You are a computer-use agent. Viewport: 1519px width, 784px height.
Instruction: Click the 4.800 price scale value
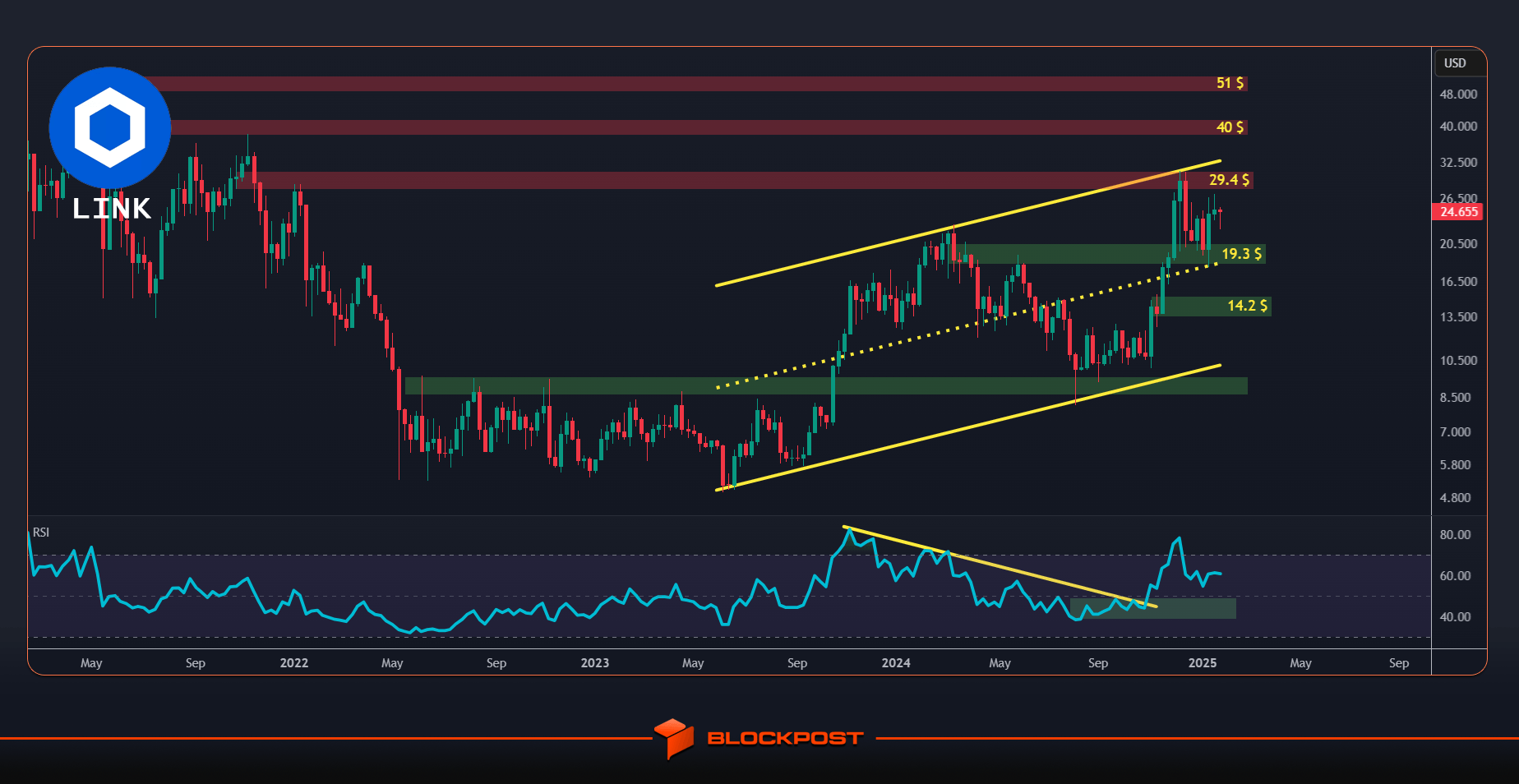[x=1455, y=498]
